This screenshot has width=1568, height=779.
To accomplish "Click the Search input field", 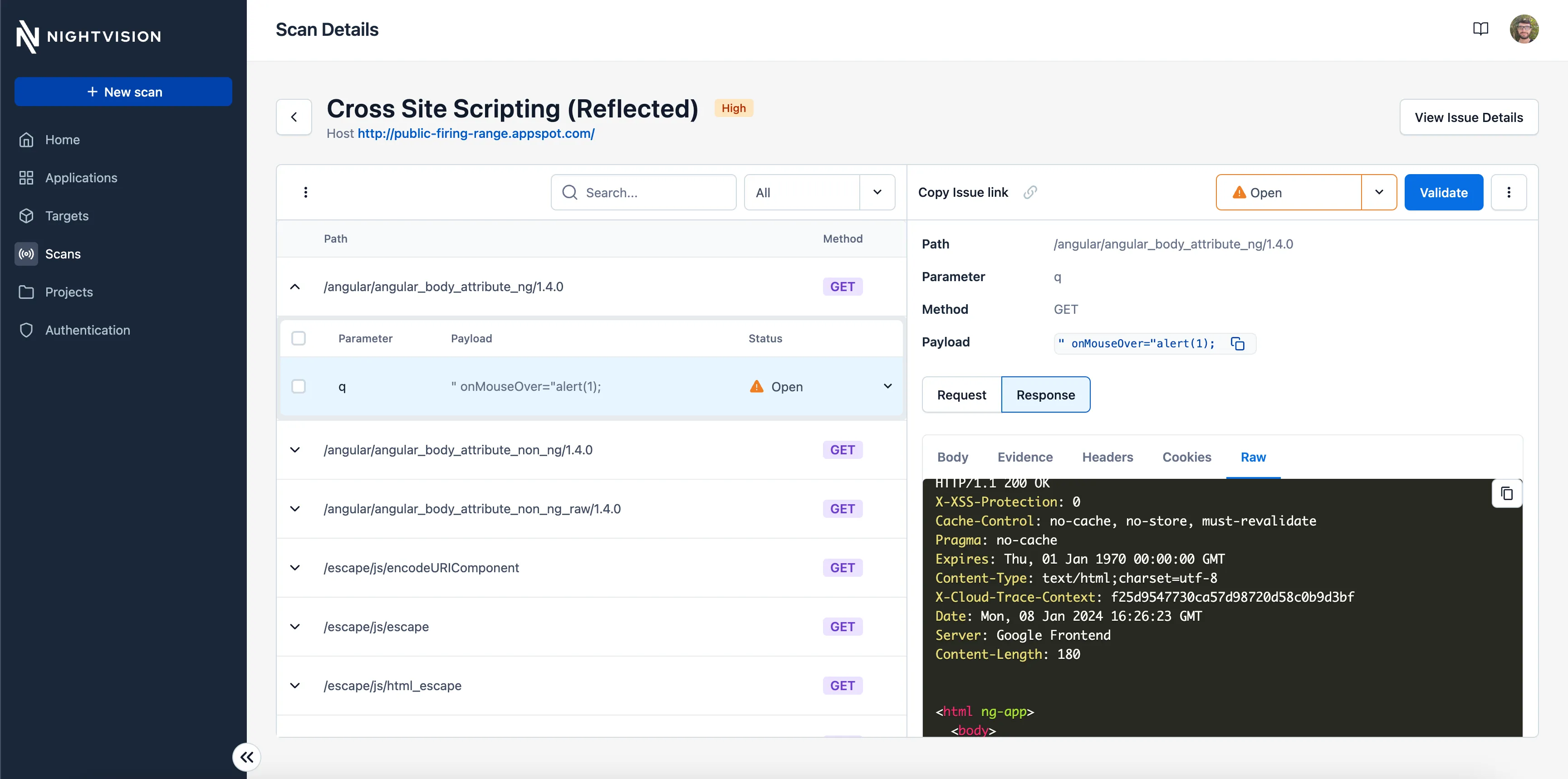I will pyautogui.click(x=643, y=192).
